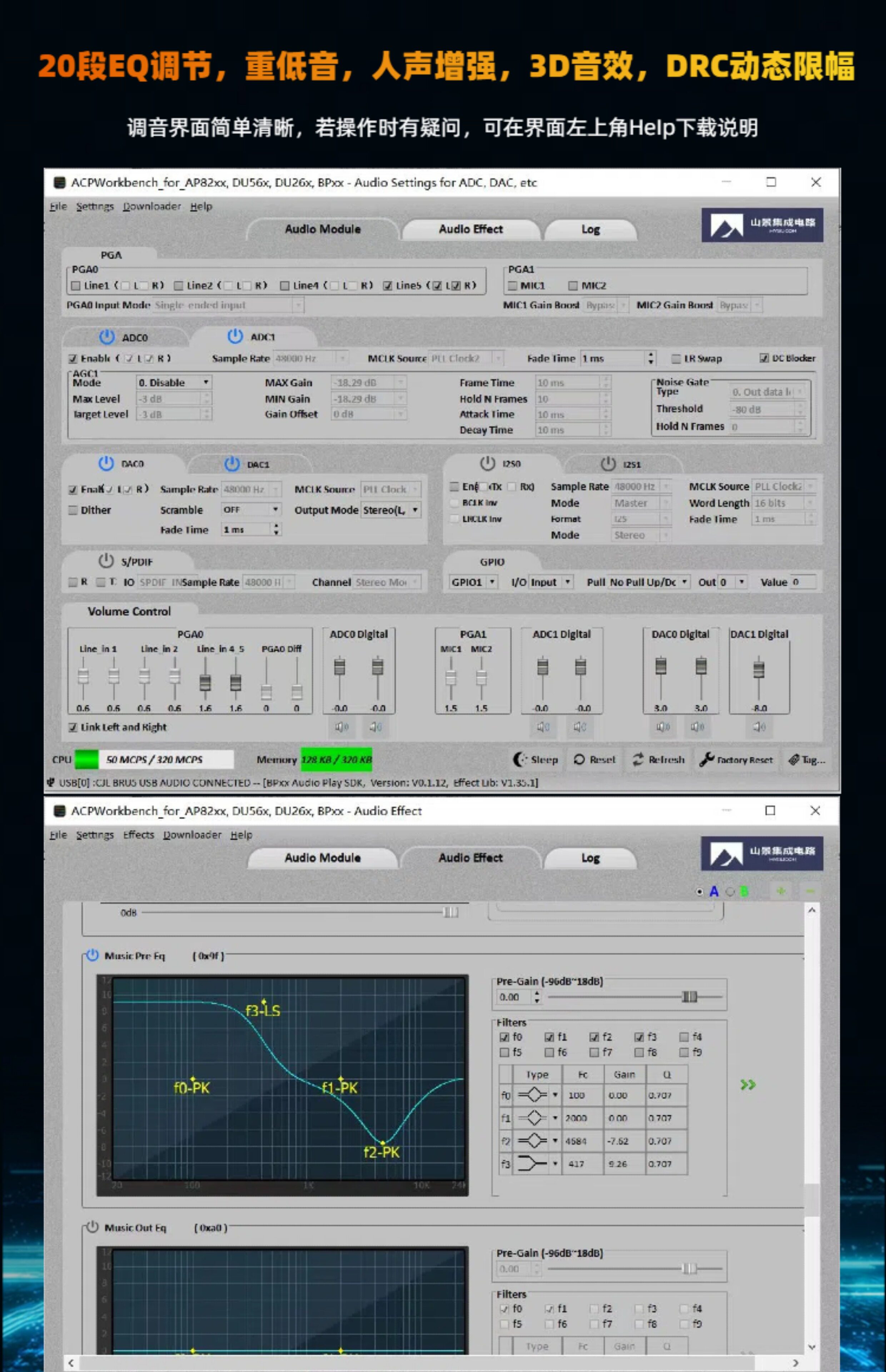Screen dimensions: 886x1372
Task: Toggle the DC Blocker checkbox
Action: point(763,358)
